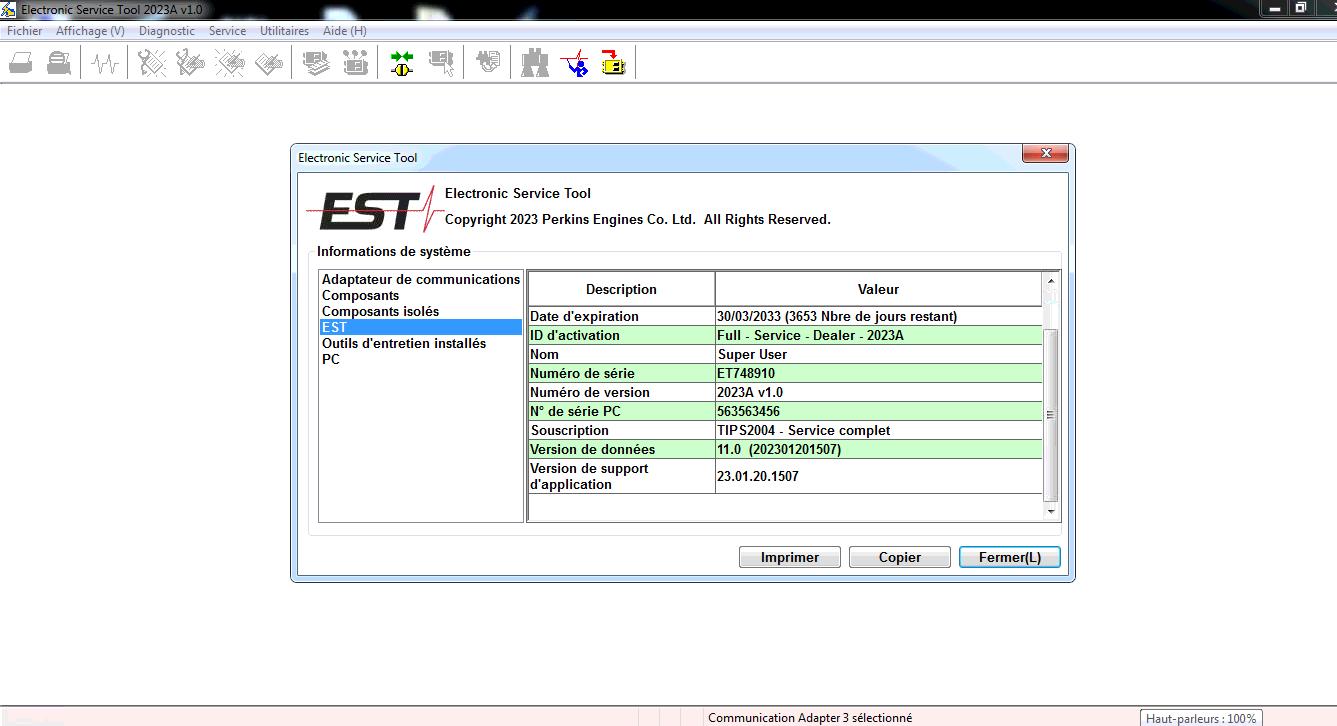The image size is (1337, 726).
Task: Click the ECM selector toolbar icon
Action: [441, 62]
